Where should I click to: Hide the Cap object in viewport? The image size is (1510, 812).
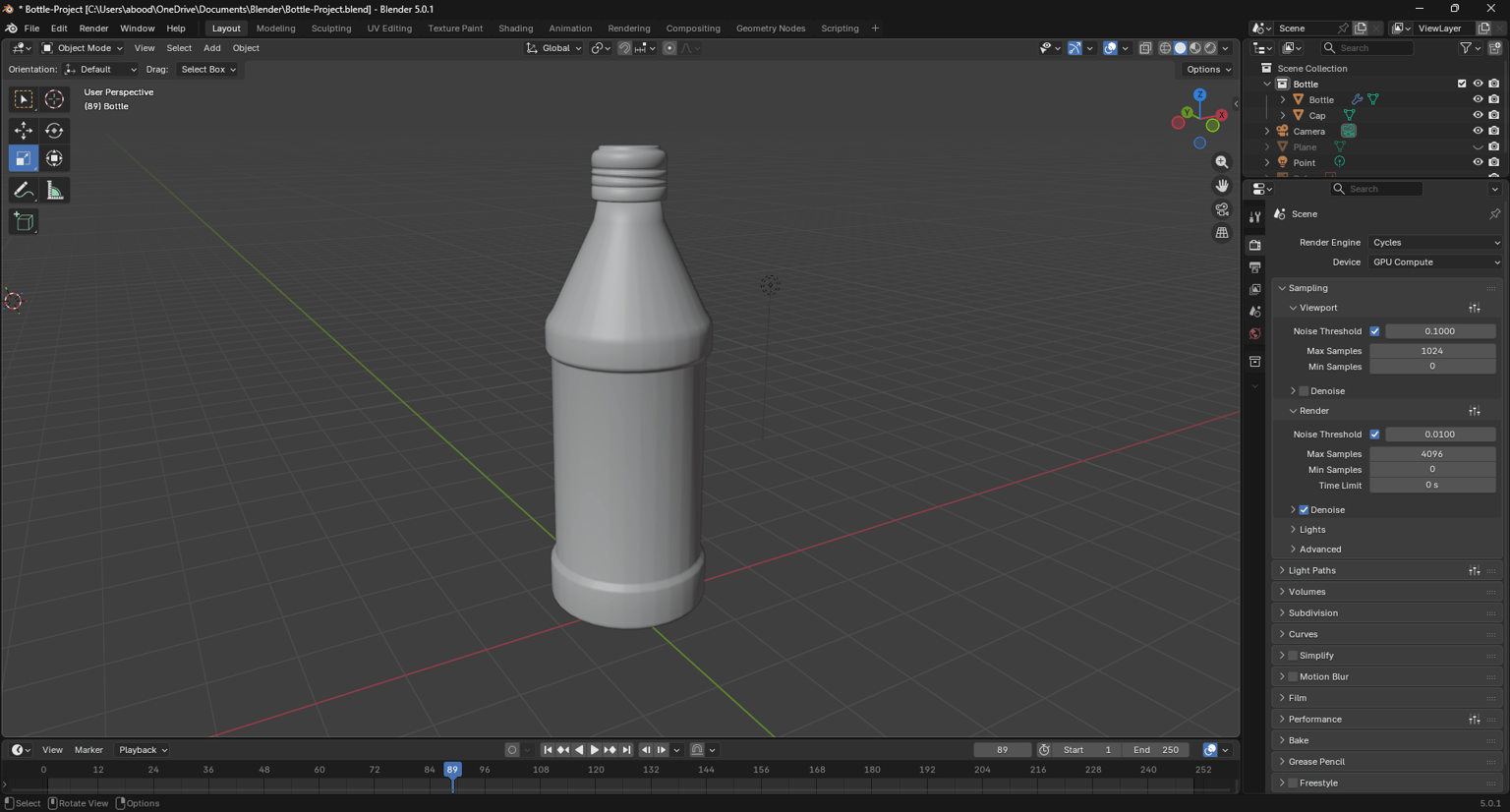(x=1478, y=115)
